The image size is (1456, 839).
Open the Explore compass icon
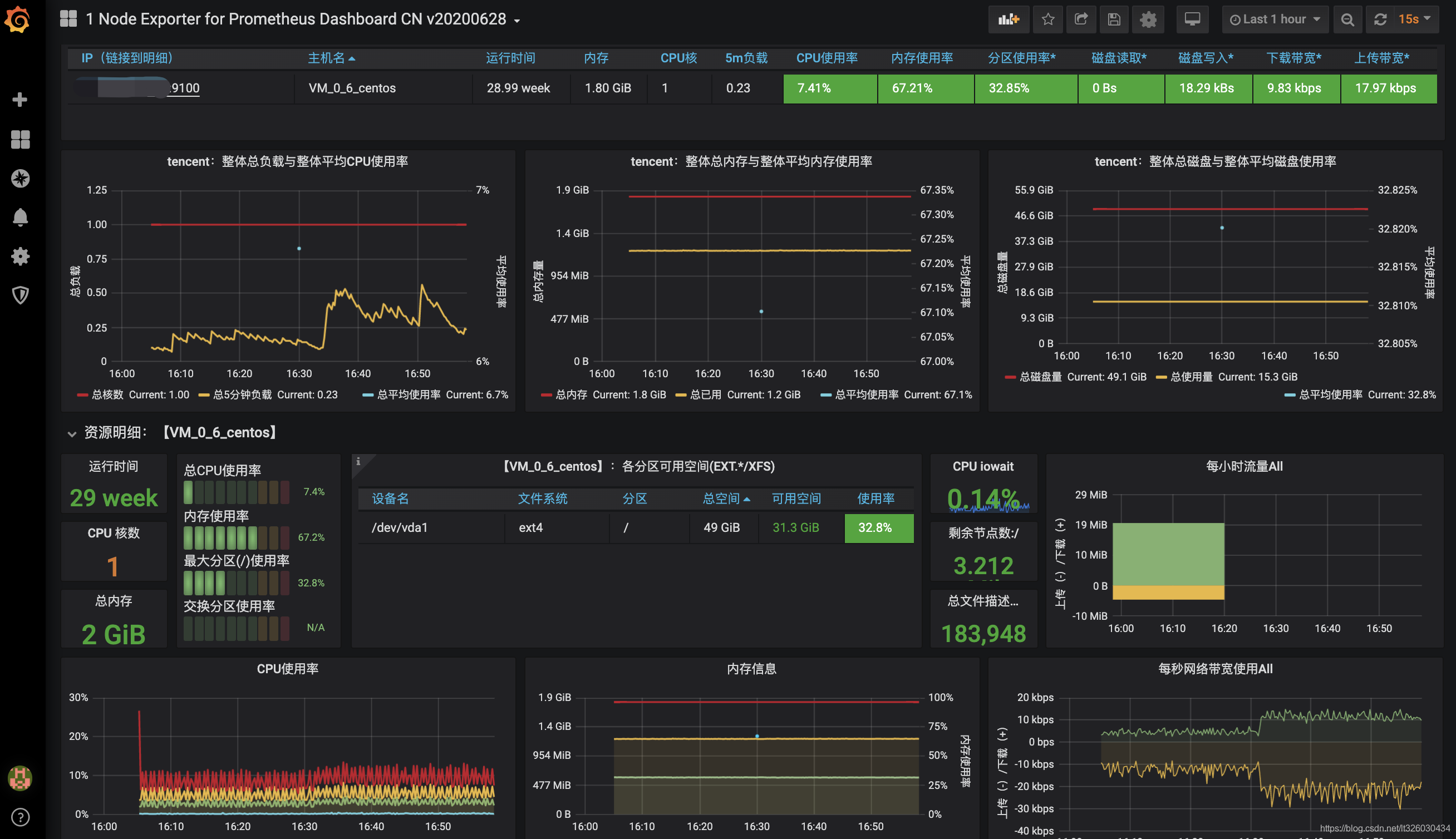coord(20,178)
